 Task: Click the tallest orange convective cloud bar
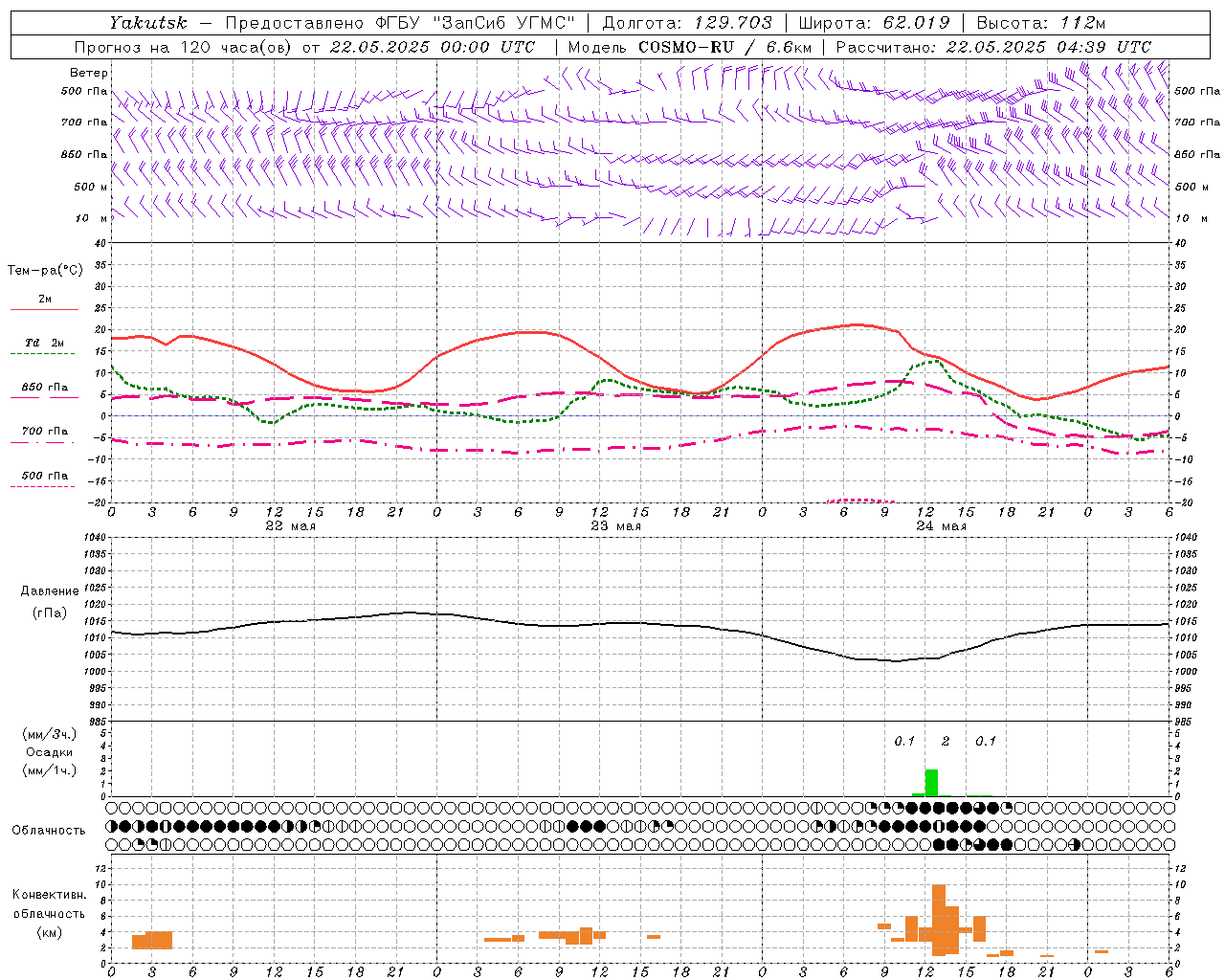(x=939, y=920)
